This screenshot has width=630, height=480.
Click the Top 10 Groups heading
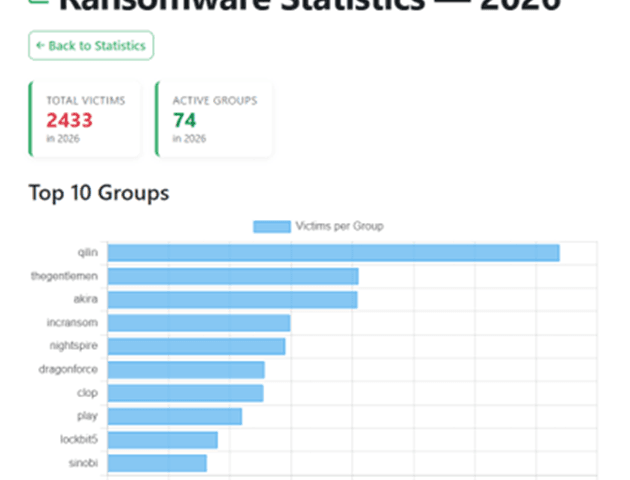coord(98,192)
